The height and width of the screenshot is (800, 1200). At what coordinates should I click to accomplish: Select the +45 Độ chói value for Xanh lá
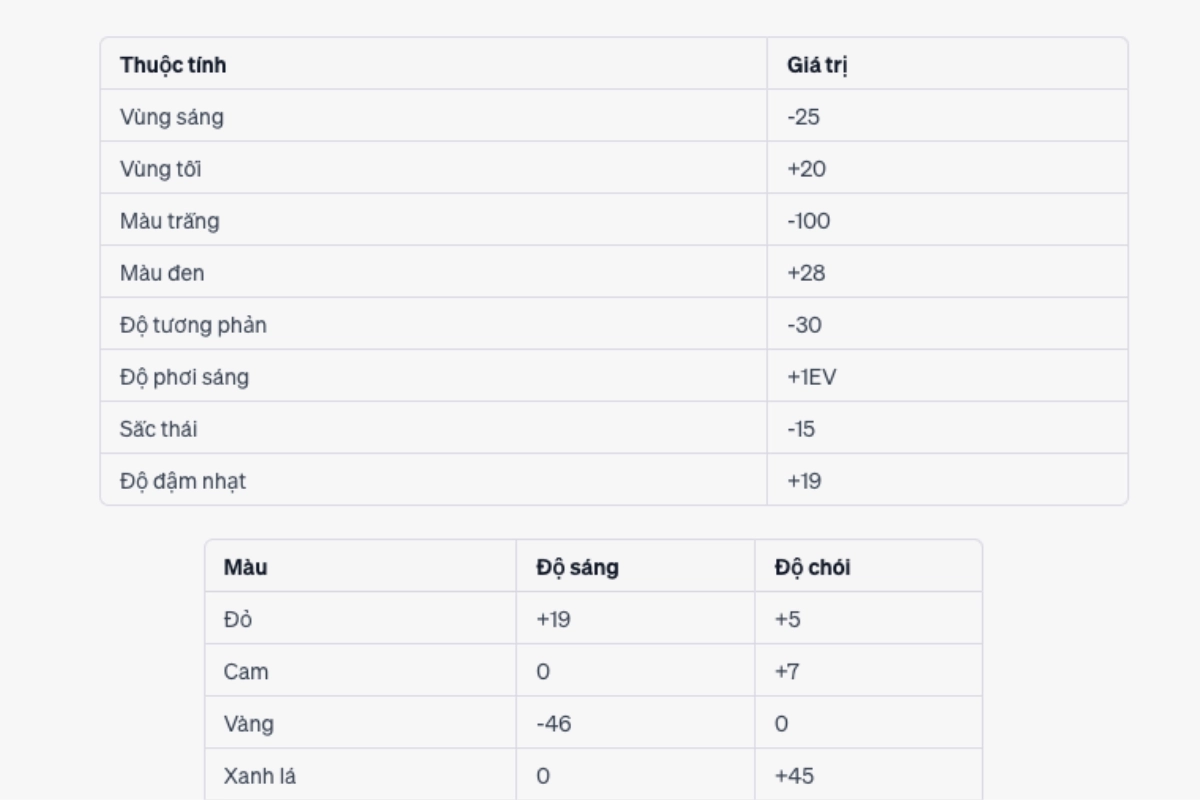791,776
